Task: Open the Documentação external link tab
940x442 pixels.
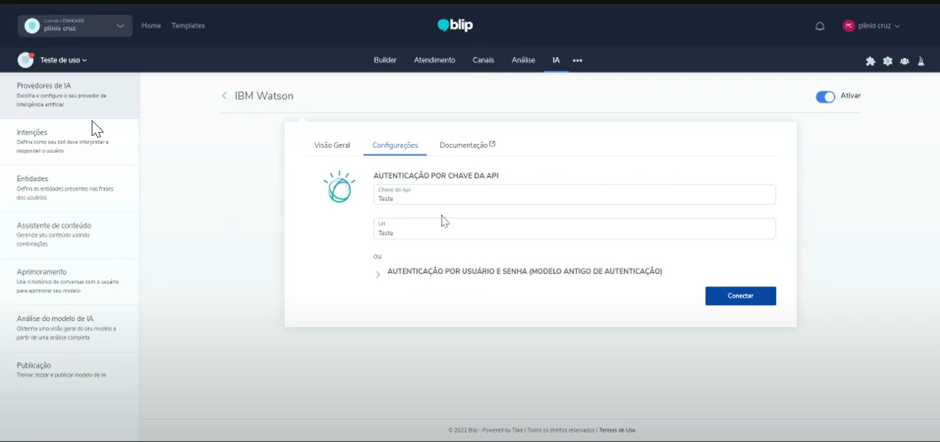Action: 468,145
